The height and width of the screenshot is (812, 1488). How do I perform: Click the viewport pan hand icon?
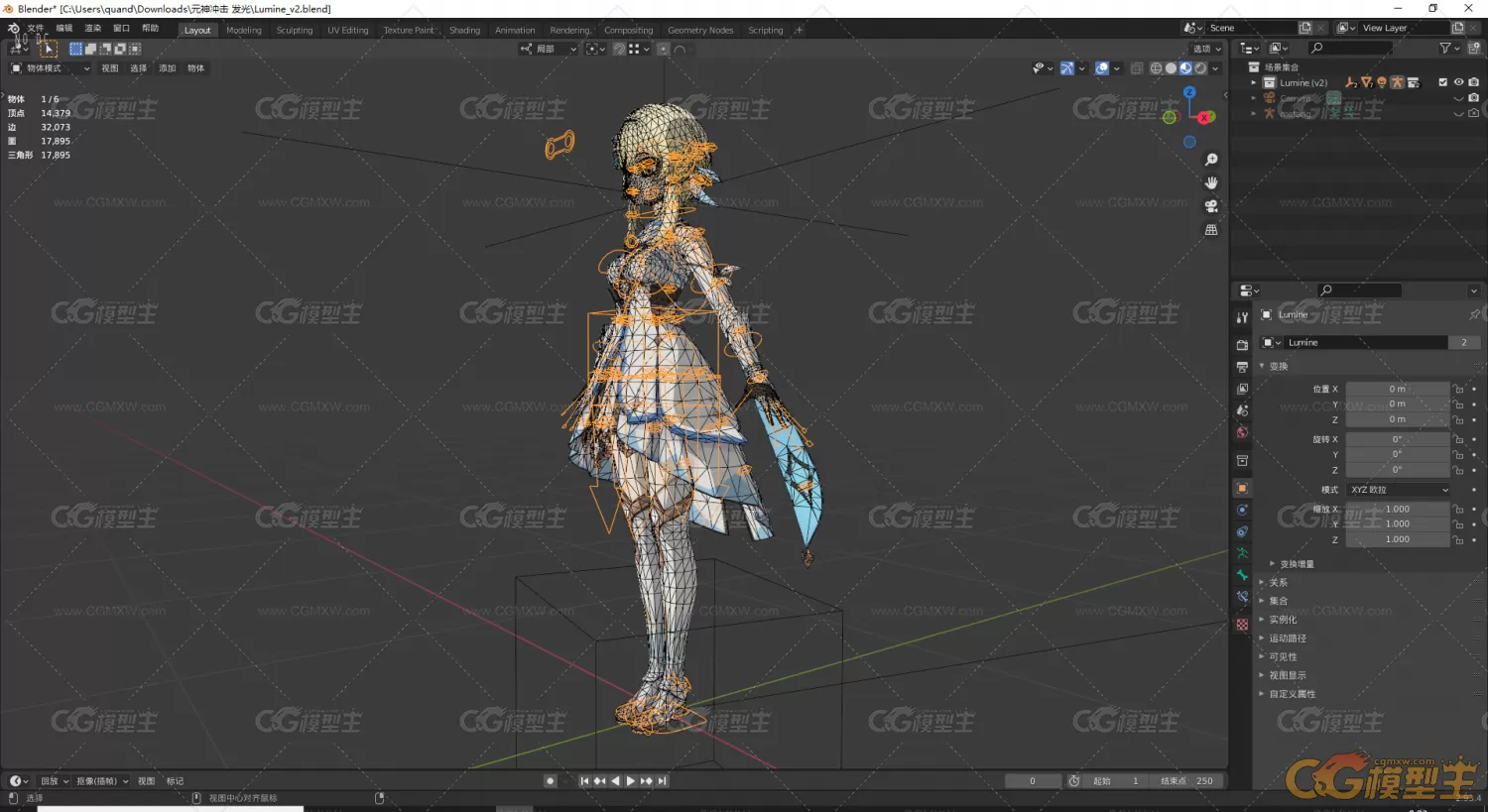coord(1211,182)
